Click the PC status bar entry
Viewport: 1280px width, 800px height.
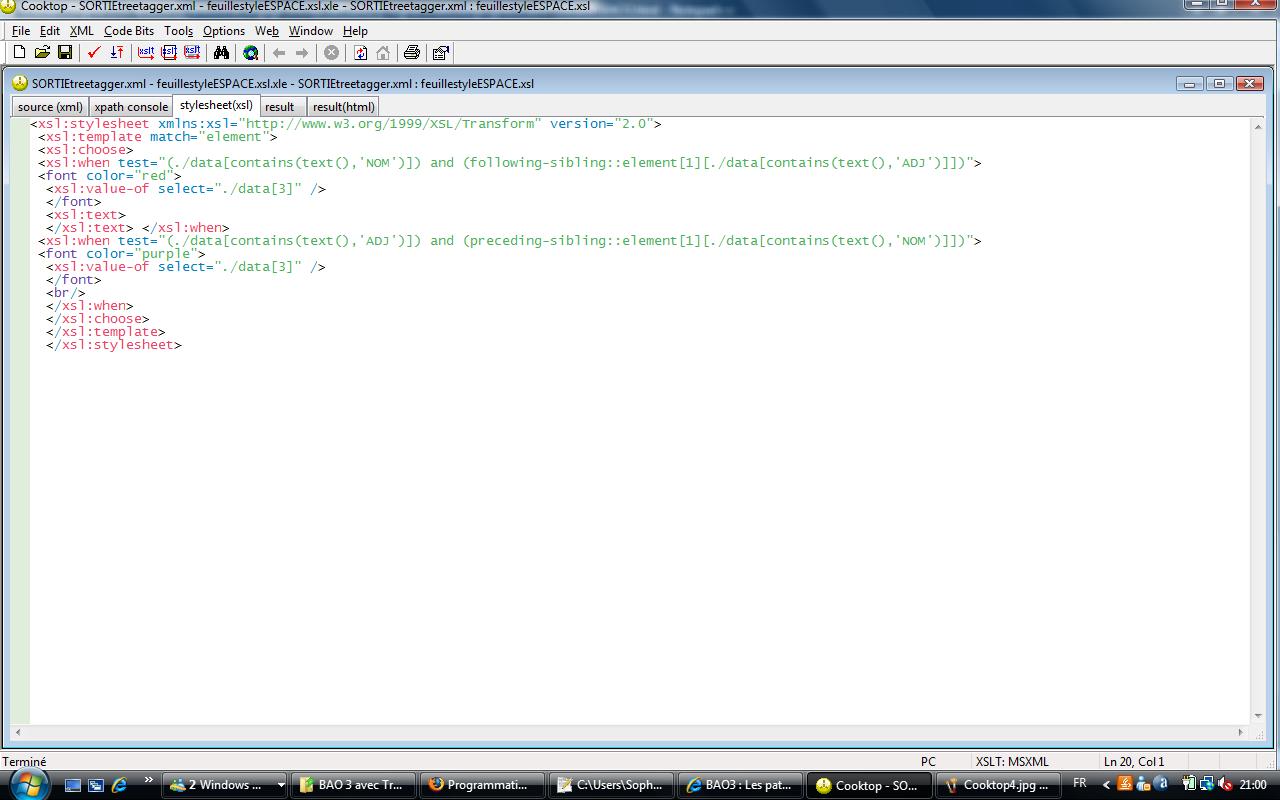928,761
